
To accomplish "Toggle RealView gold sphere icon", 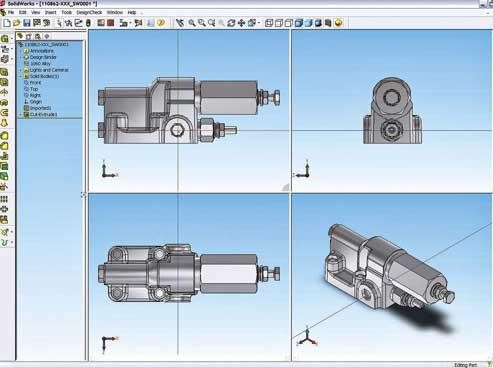I will pos(338,23).
